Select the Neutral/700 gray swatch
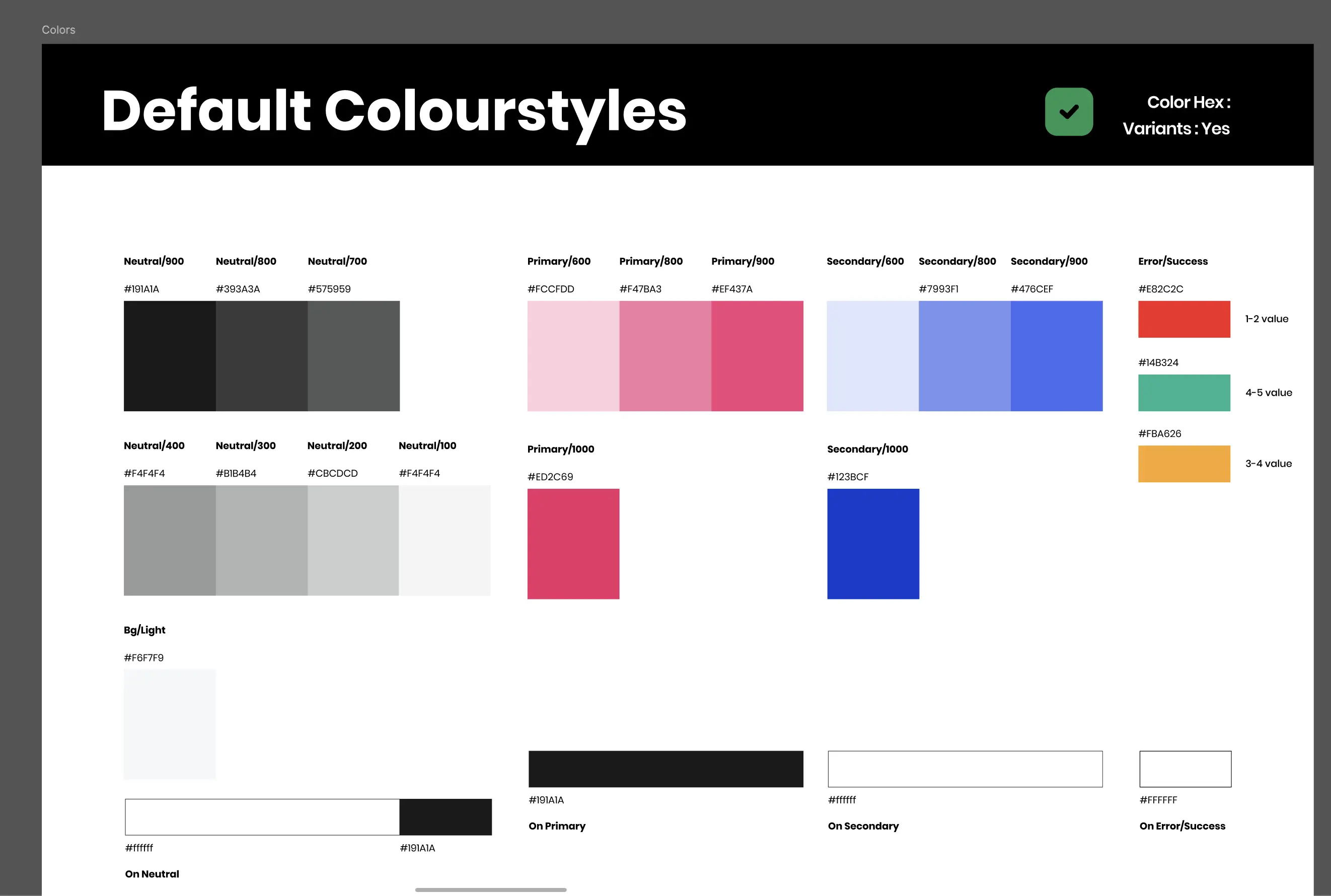This screenshot has width=1331, height=896. point(354,356)
